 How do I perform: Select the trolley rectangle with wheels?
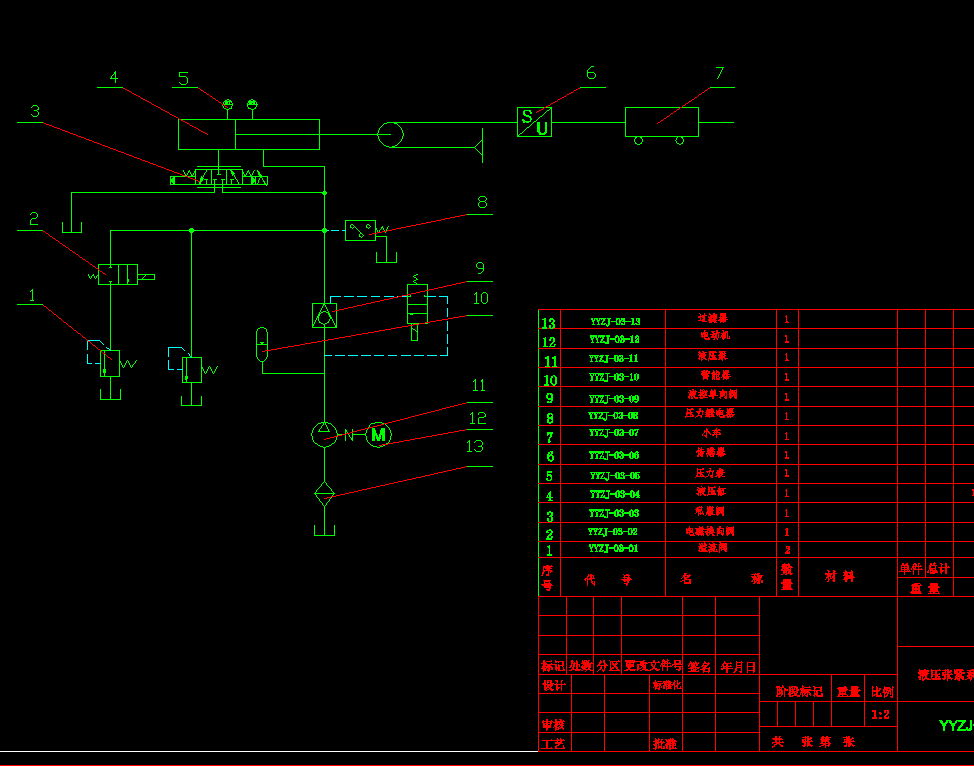click(x=662, y=125)
